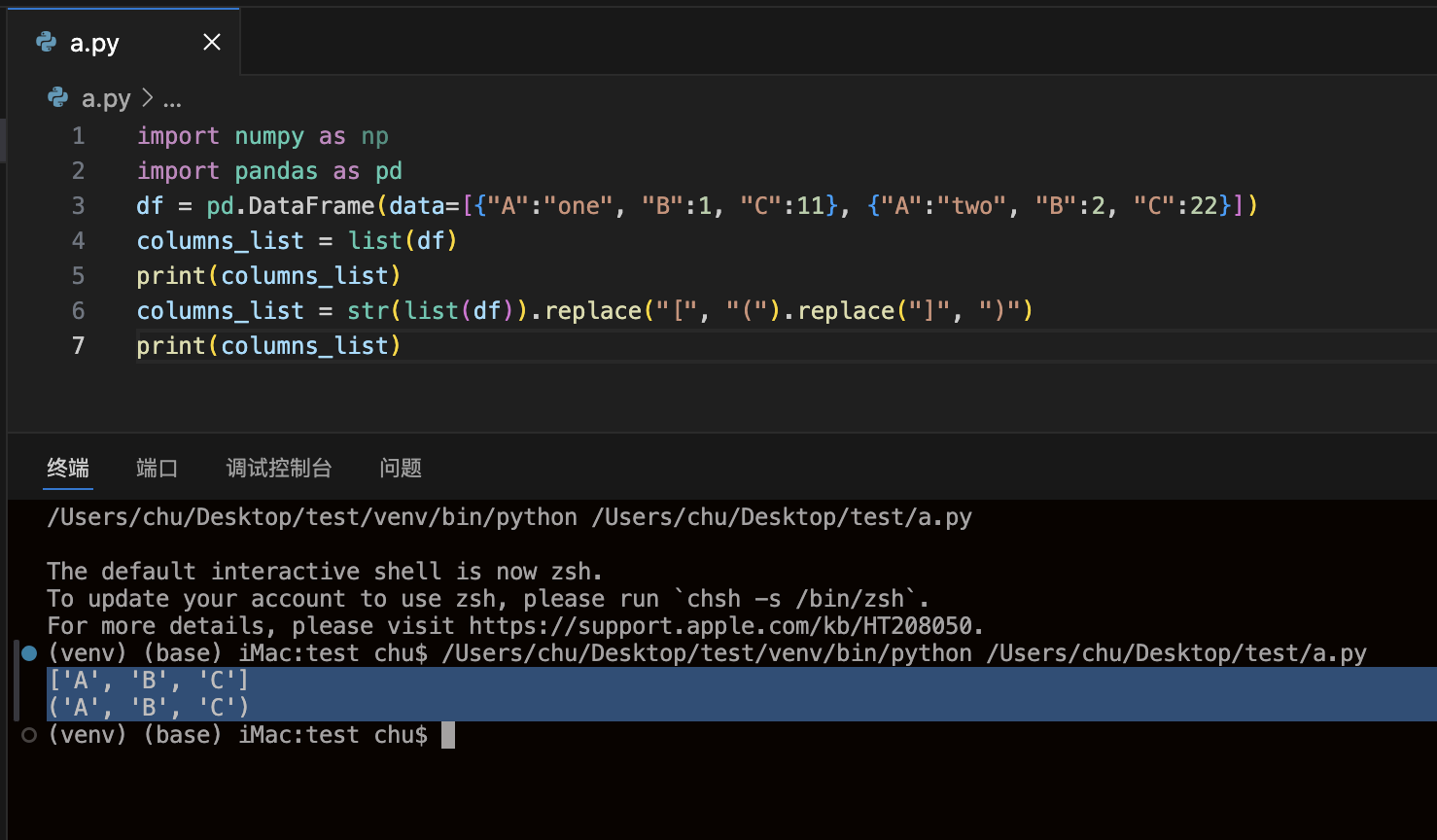
Task: Click the Python icon in the a.py tab
Action: (46, 42)
